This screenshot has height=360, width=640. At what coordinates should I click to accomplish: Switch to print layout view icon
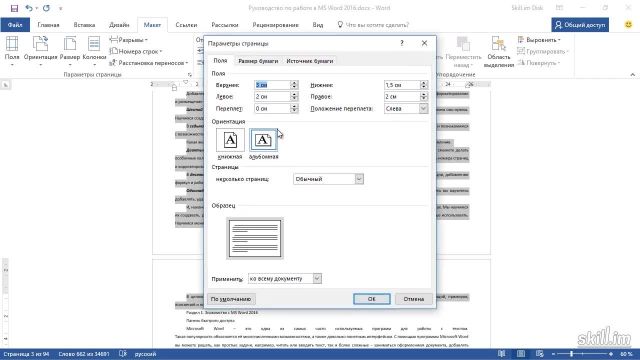[521, 354]
